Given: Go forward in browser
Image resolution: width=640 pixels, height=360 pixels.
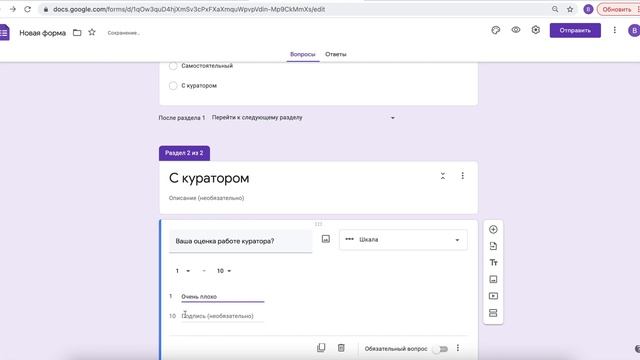Looking at the screenshot, I should [13, 9].
